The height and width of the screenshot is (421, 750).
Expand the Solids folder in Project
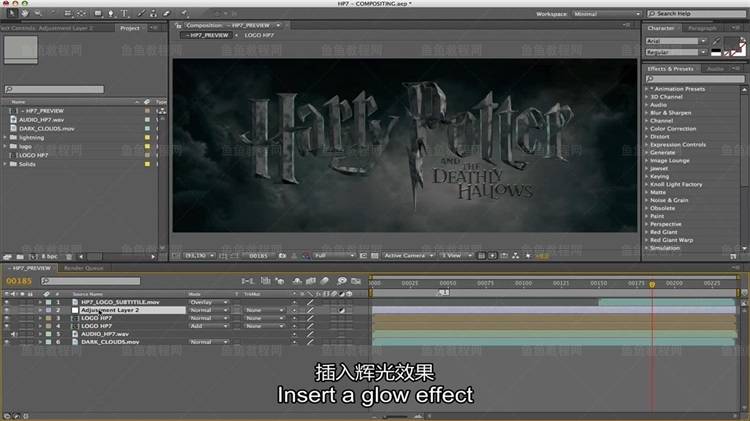tap(5, 164)
